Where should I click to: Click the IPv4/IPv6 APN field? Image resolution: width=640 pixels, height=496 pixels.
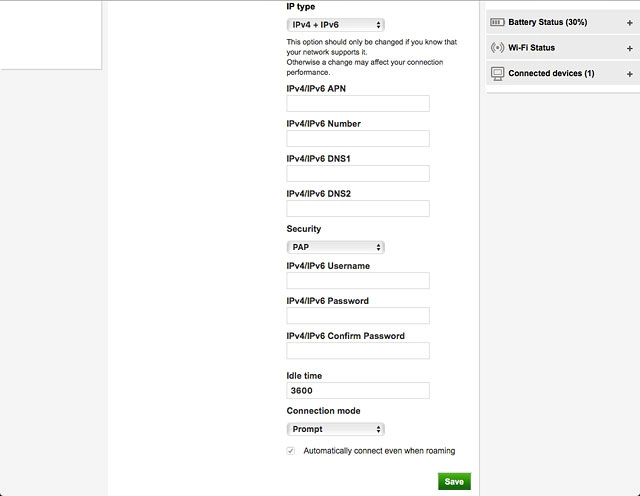tap(358, 104)
